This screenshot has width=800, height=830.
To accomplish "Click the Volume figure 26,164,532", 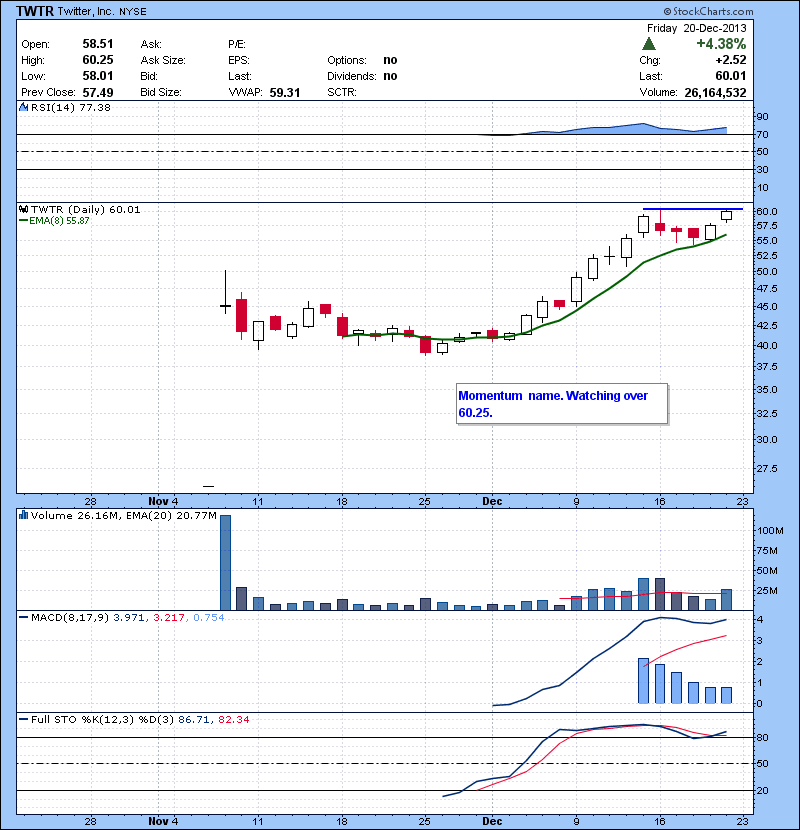I will pyautogui.click(x=715, y=92).
